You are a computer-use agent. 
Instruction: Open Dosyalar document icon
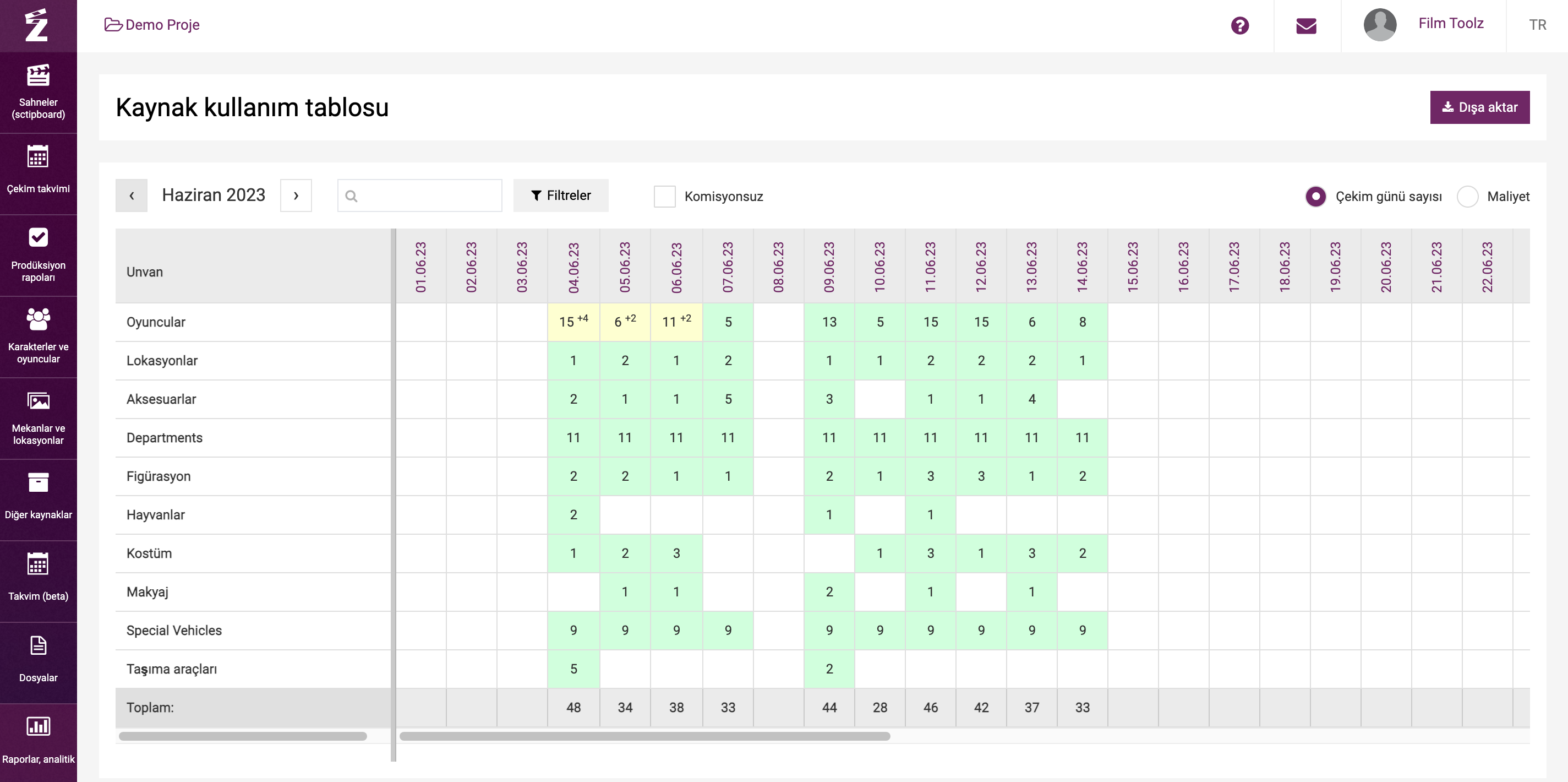pos(38,645)
